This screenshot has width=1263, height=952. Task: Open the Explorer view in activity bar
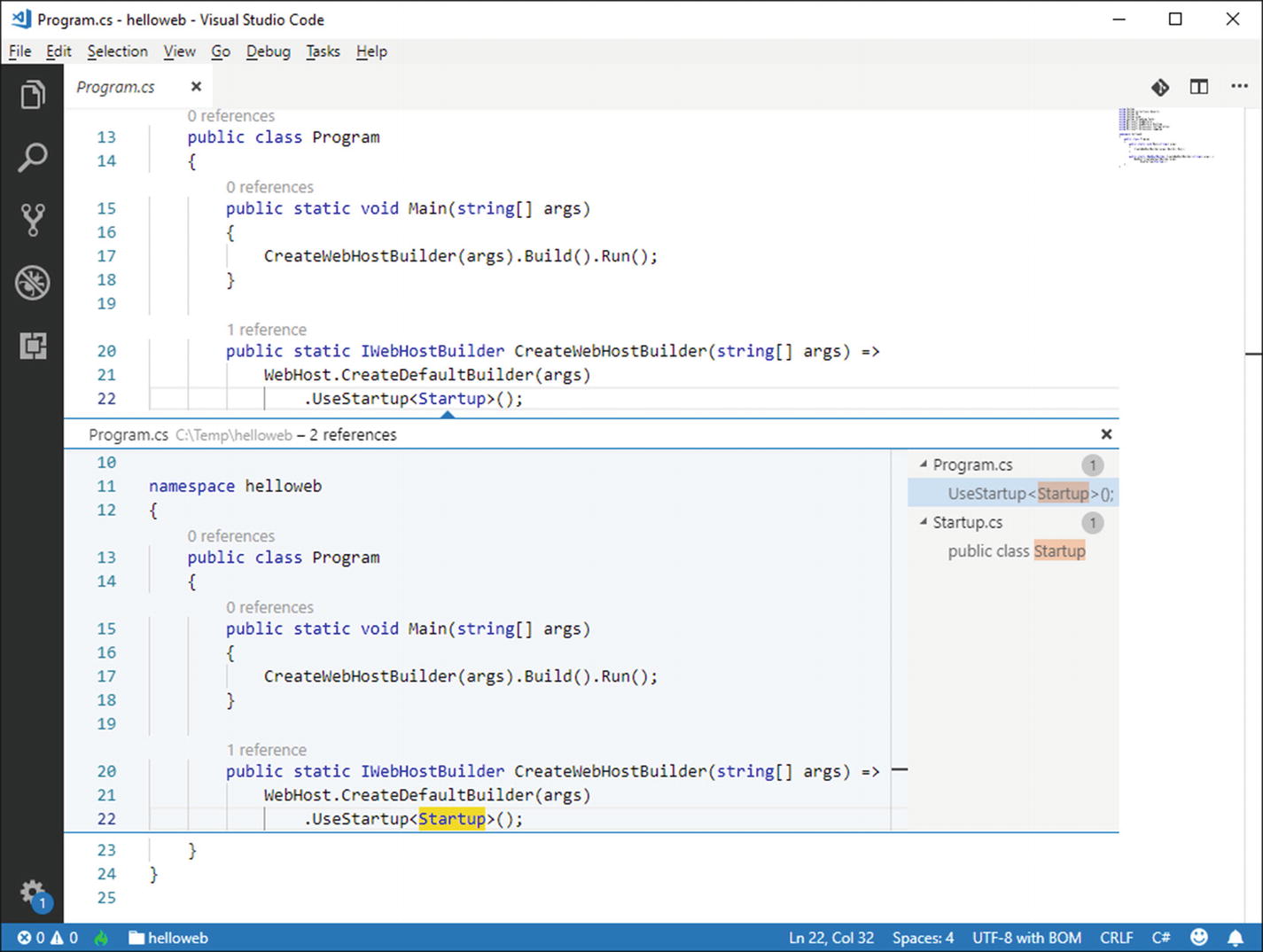point(33,95)
